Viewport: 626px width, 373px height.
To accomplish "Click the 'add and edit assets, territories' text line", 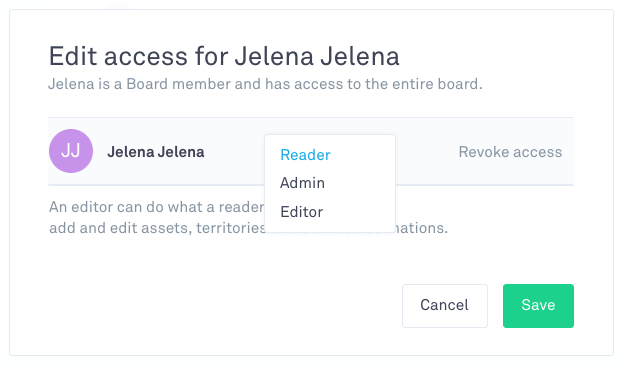I will (x=158, y=228).
